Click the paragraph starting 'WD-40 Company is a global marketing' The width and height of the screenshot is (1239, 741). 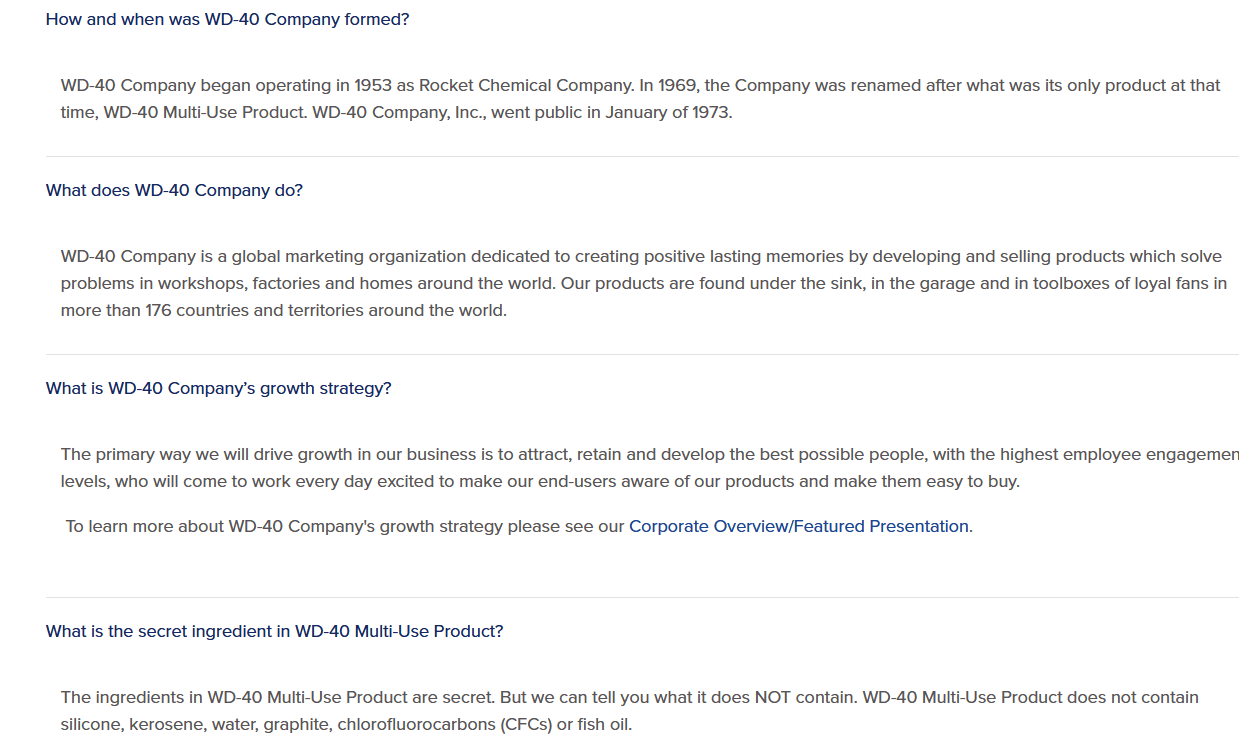coord(644,283)
